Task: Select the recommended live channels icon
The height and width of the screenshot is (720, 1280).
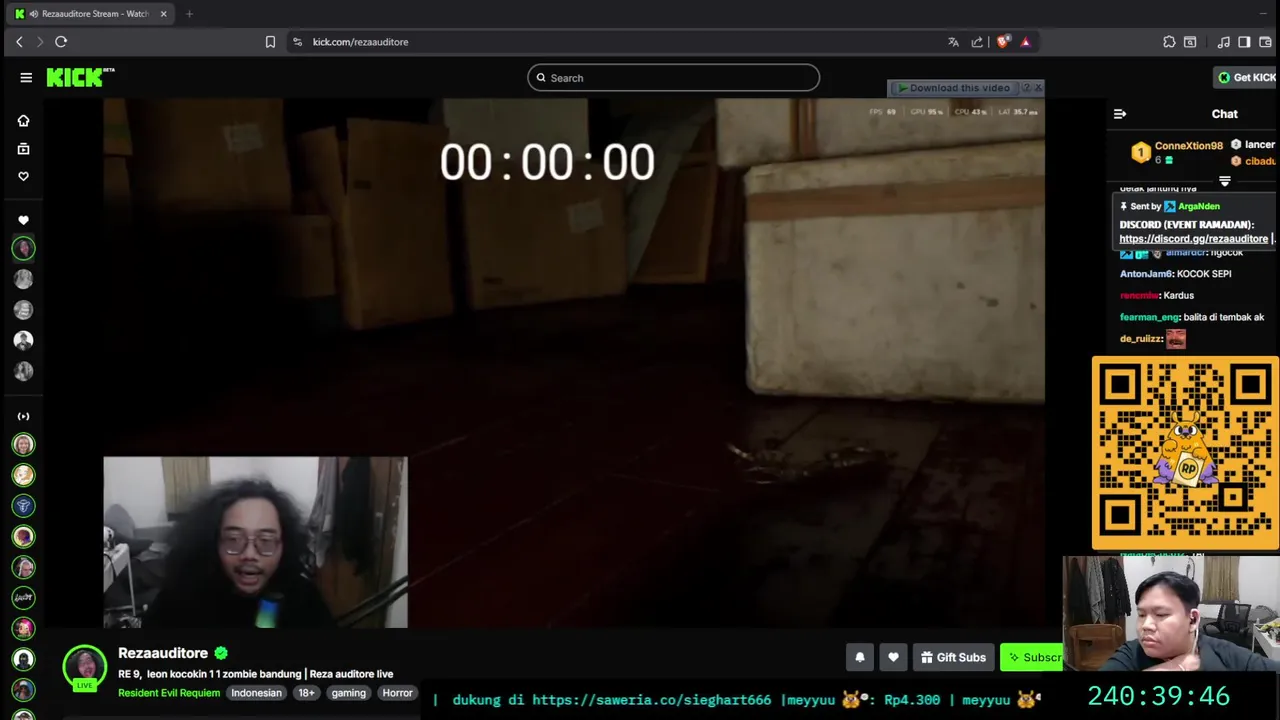Action: tap(23, 416)
